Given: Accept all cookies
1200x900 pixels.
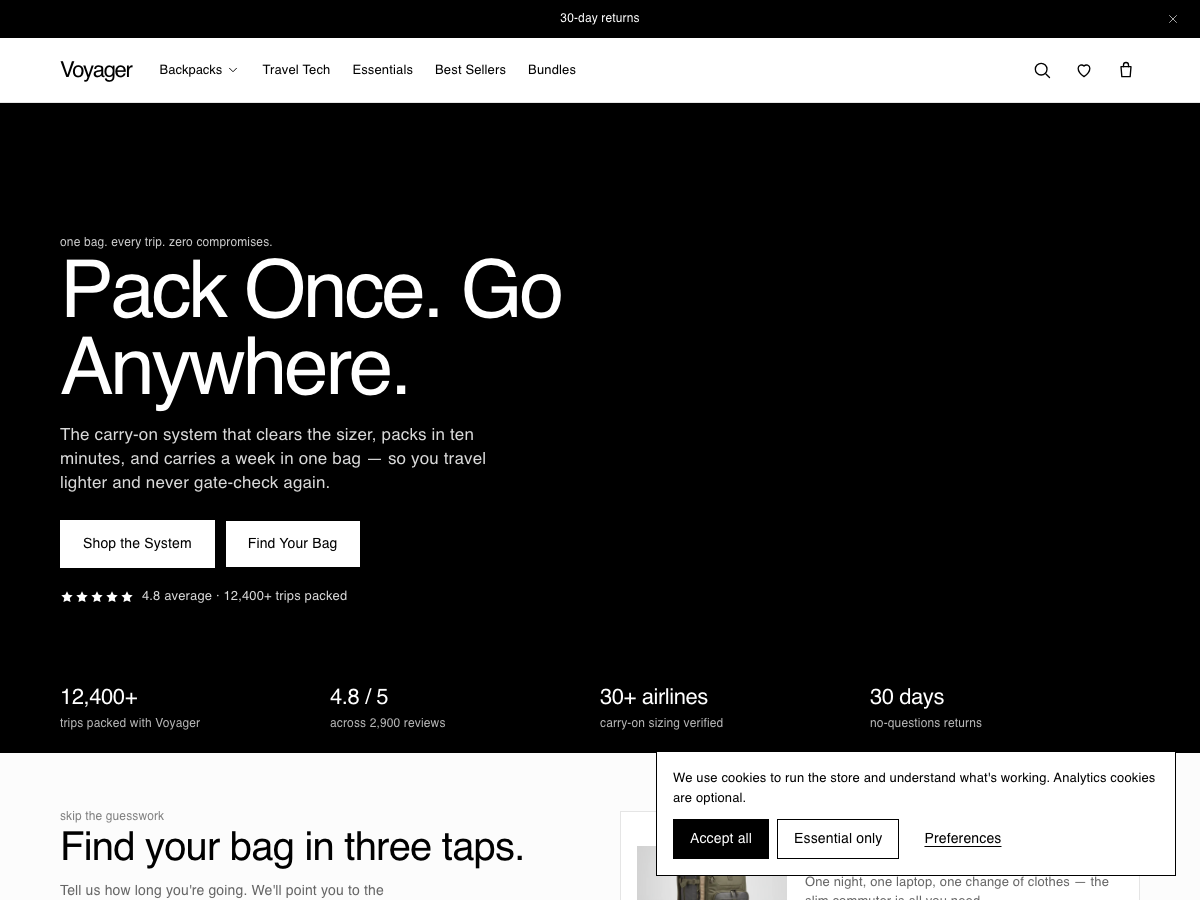Looking at the screenshot, I should coord(721,839).
